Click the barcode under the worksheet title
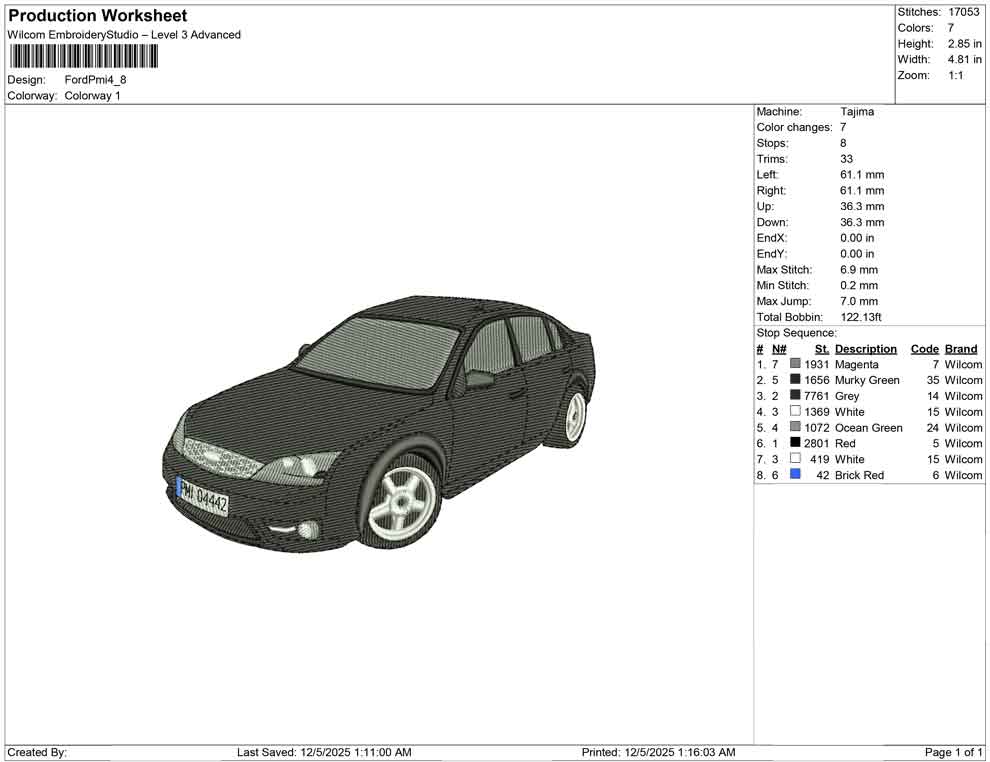The height and width of the screenshot is (762, 990). [84, 56]
